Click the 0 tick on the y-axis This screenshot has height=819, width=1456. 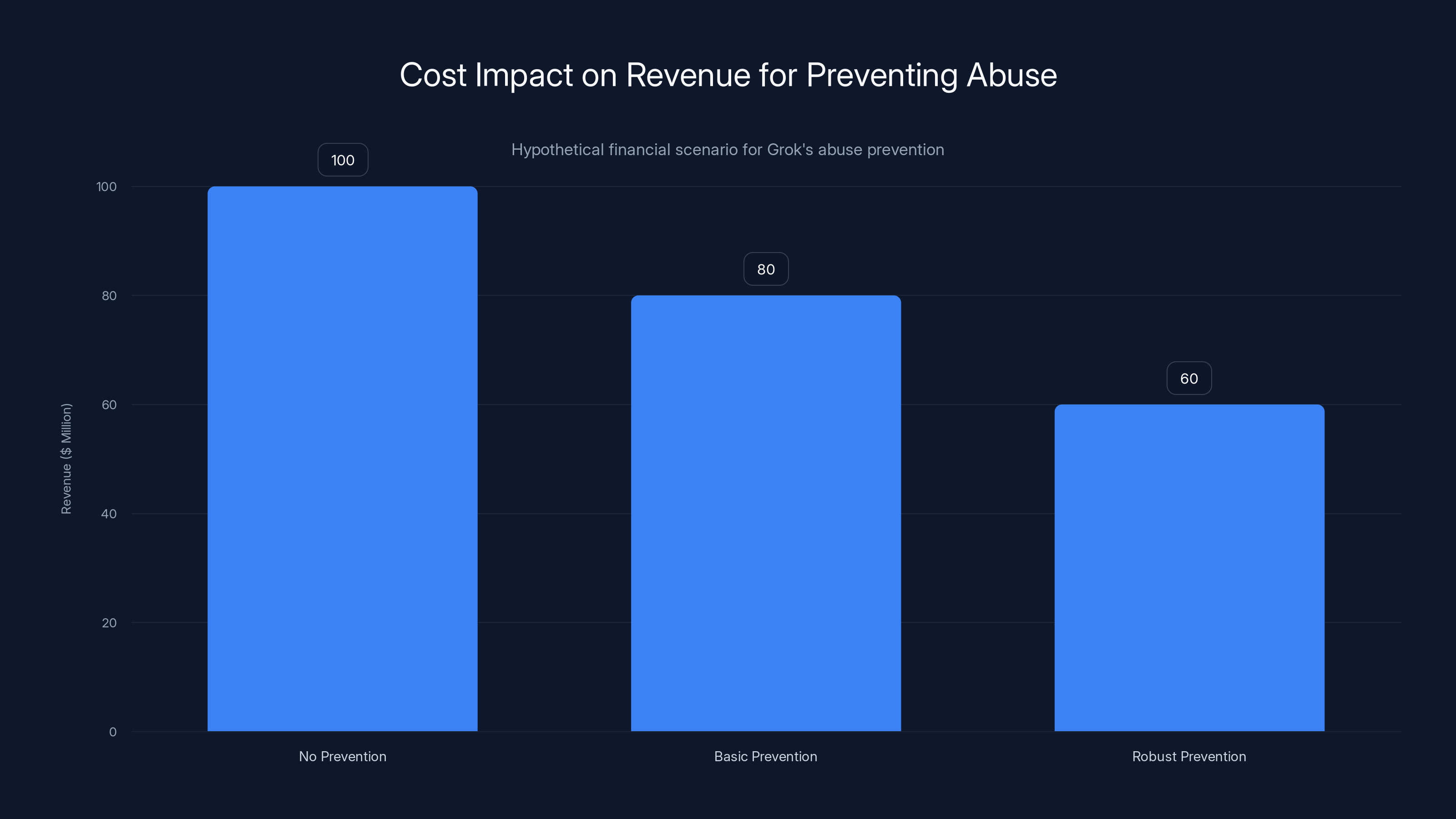pos(112,731)
